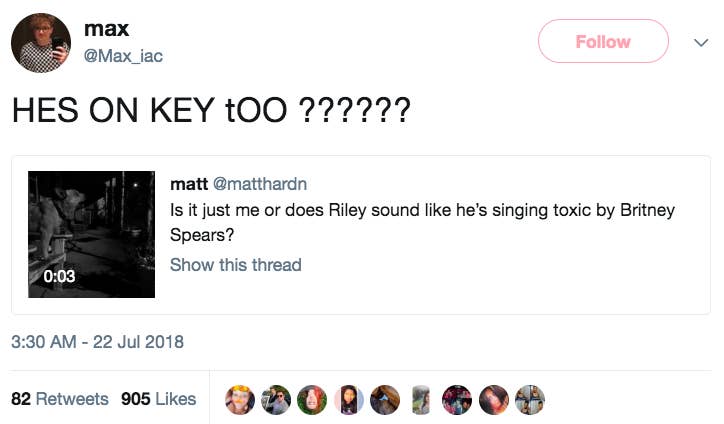Open liker avatar showing two people outdoors
This screenshot has height=424, width=724.
277,399
